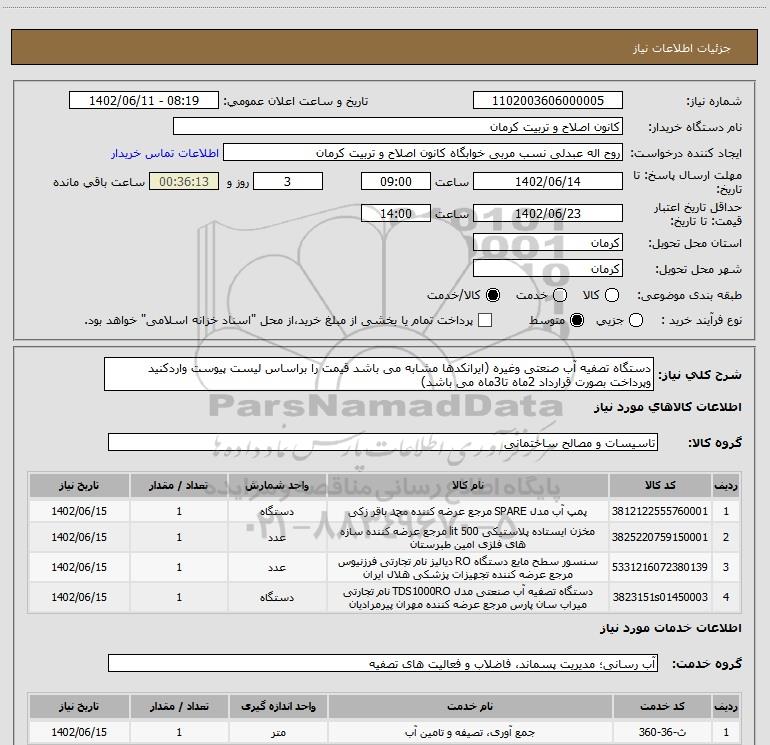This screenshot has height=745, width=770.
Task: Open the اطلاعات تماس خریدار link
Action: [x=165, y=153]
